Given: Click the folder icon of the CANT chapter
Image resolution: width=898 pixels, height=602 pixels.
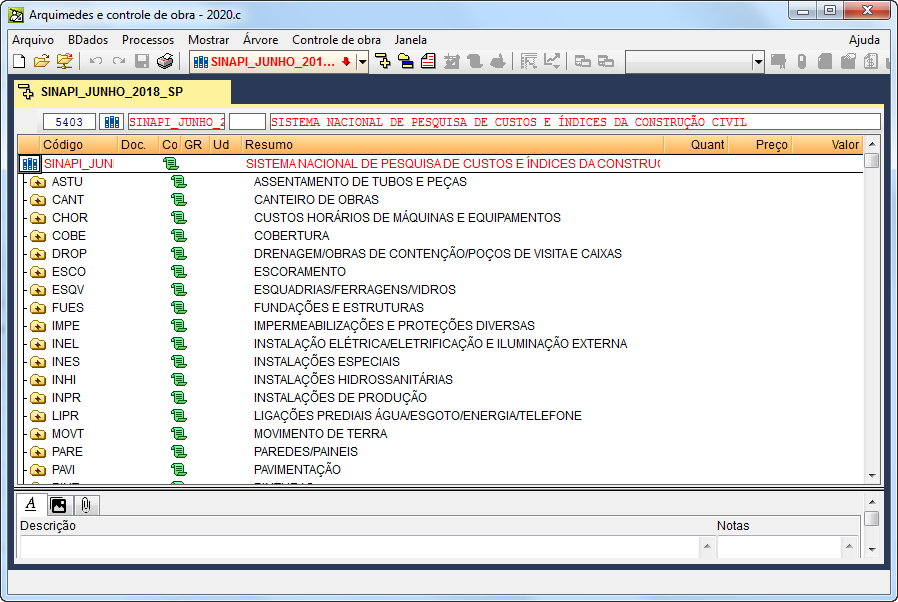Looking at the screenshot, I should coord(38,200).
